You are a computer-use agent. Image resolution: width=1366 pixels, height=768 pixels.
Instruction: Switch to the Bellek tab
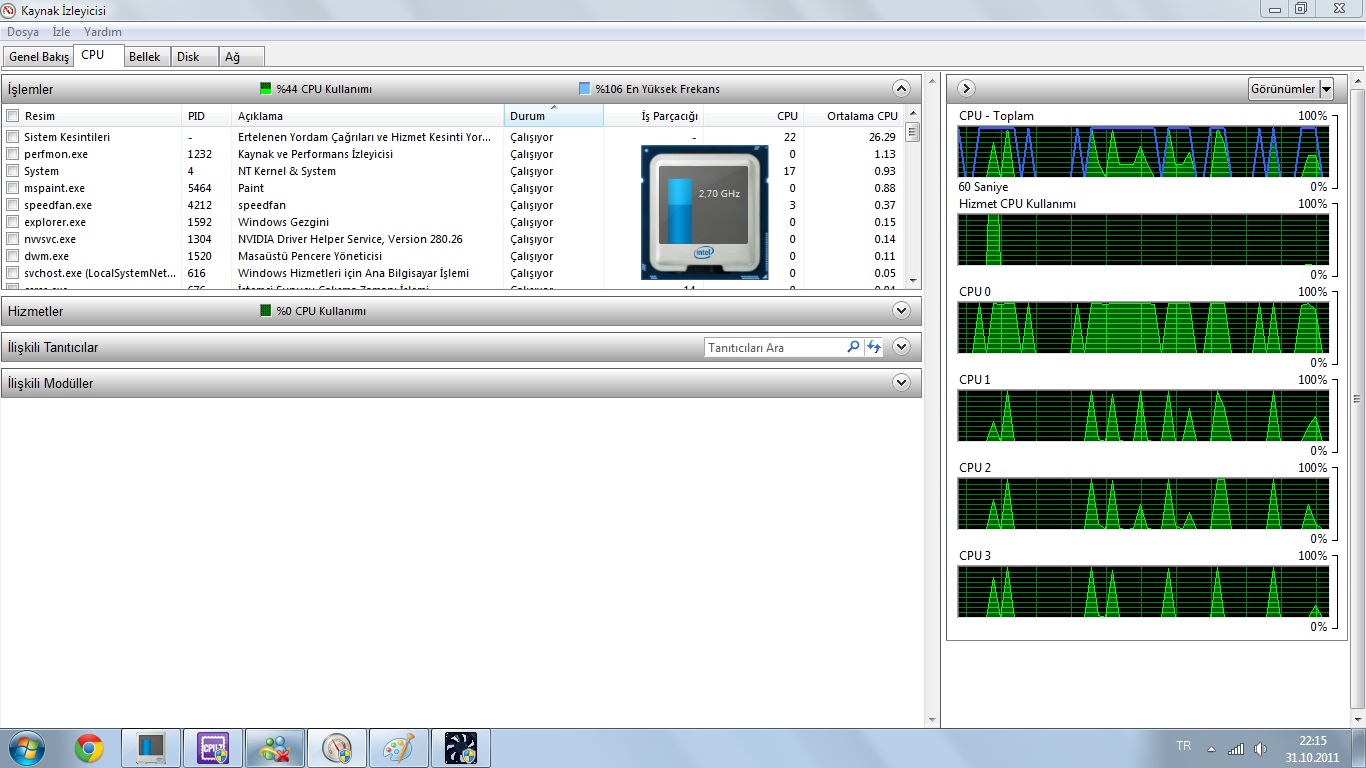(x=145, y=57)
